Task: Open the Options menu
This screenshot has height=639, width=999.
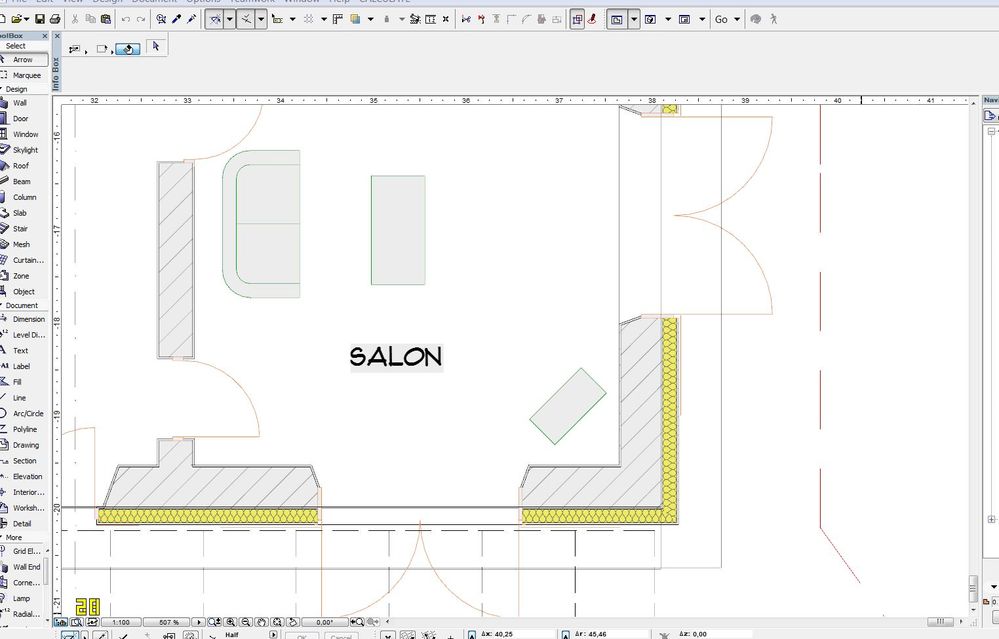Action: tap(203, 1)
